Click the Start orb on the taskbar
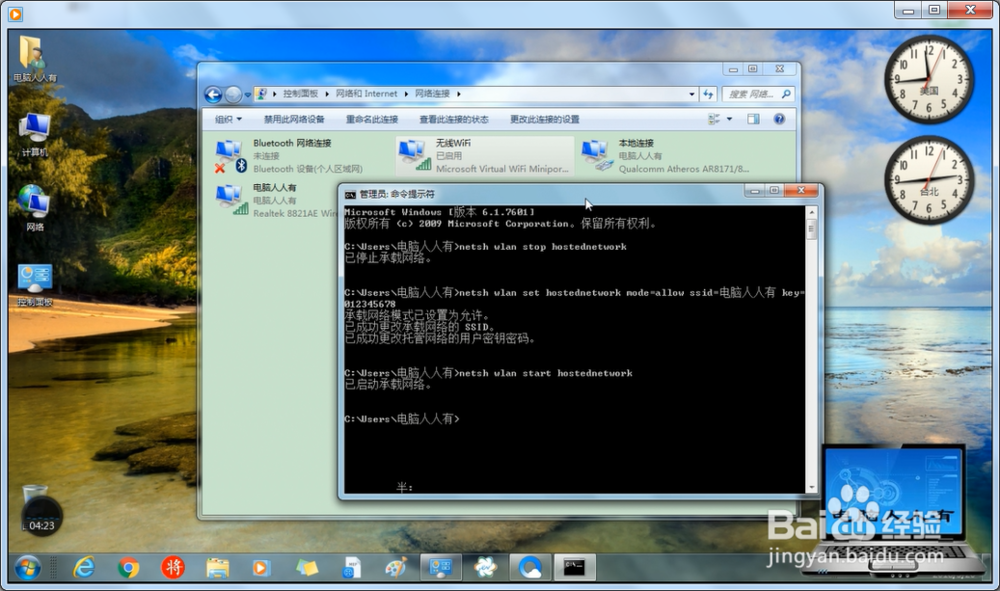This screenshot has height=591, width=1000. (x=27, y=567)
